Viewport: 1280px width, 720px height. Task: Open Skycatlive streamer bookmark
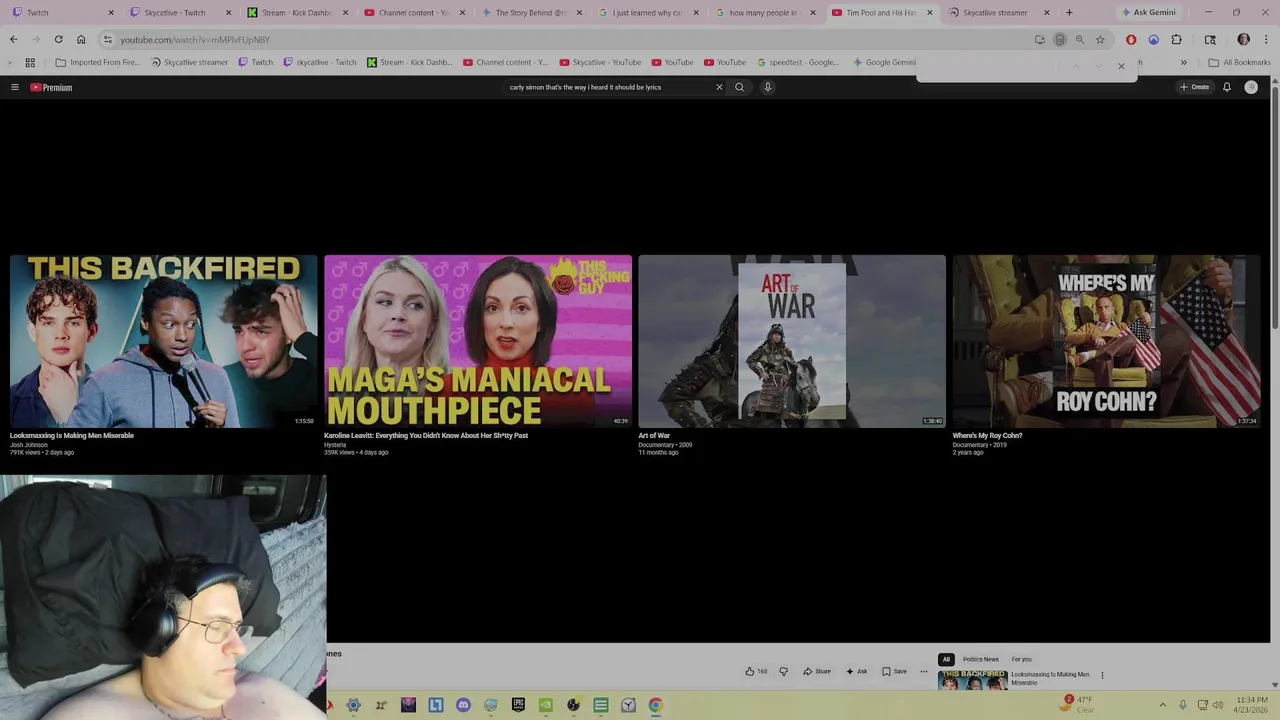(190, 62)
